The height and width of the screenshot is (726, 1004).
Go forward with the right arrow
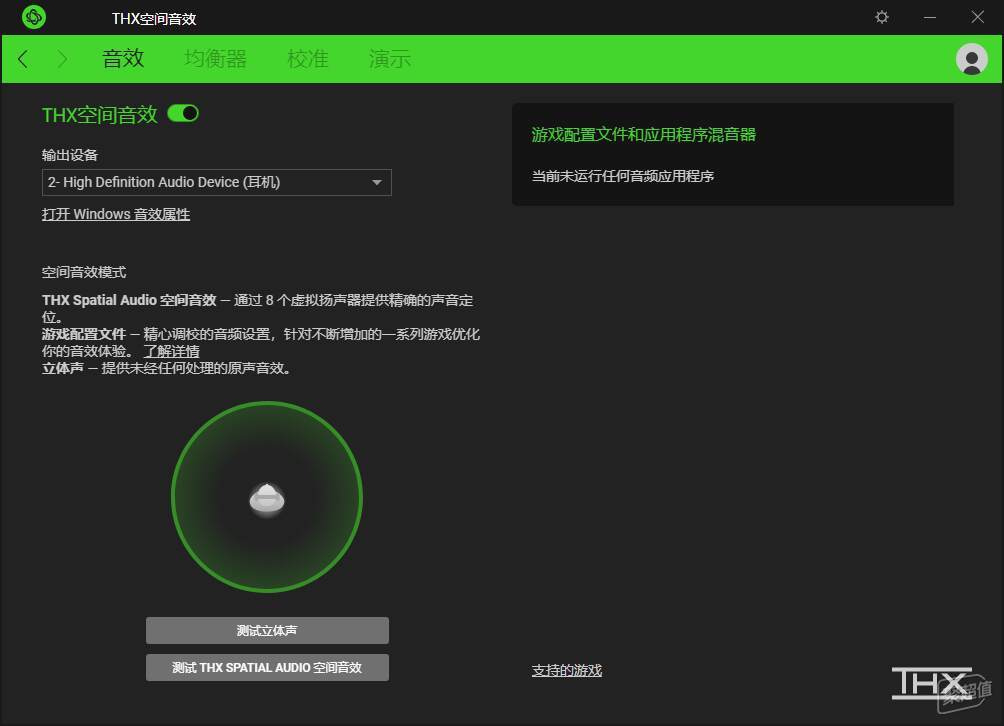pos(62,60)
